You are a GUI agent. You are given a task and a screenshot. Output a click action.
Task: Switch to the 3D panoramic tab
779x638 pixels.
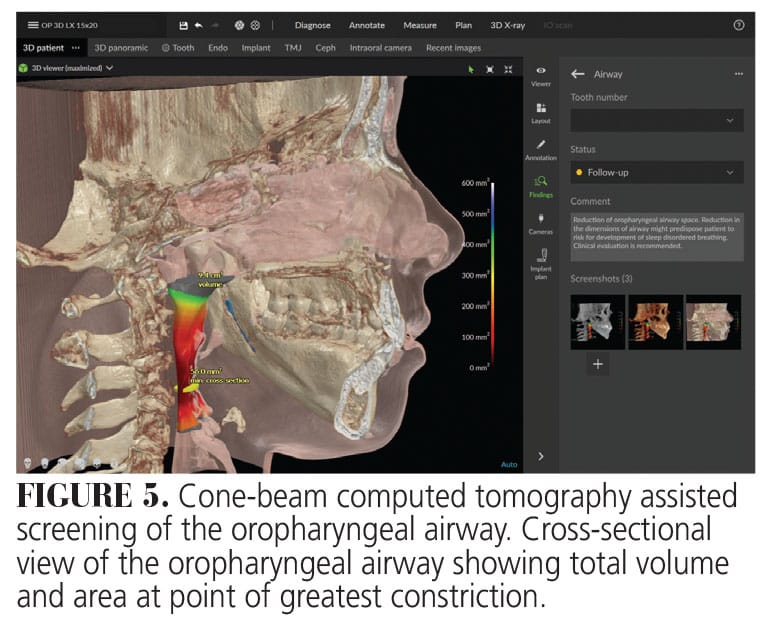tap(121, 47)
